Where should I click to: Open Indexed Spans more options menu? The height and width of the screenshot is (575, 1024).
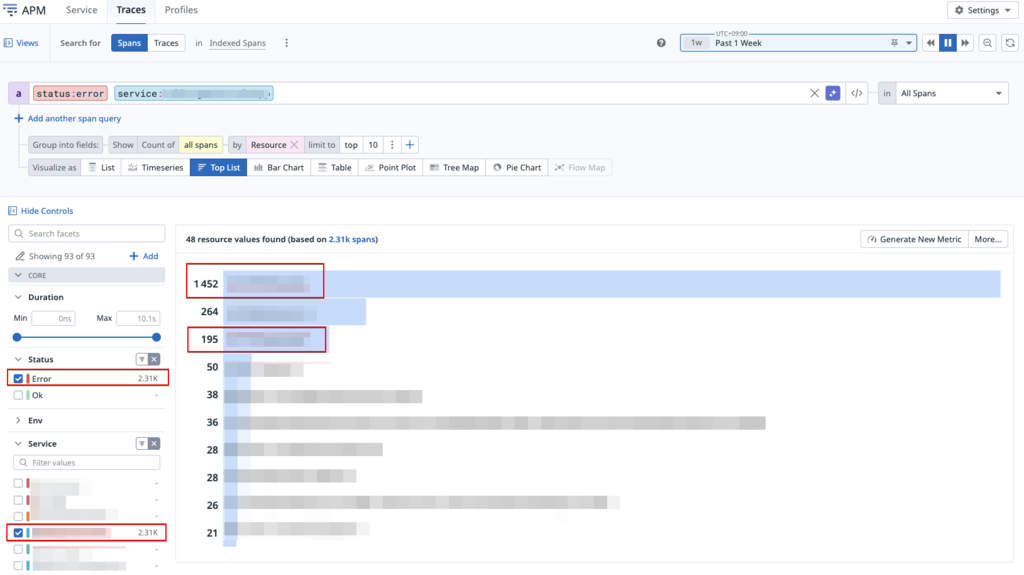coord(286,43)
